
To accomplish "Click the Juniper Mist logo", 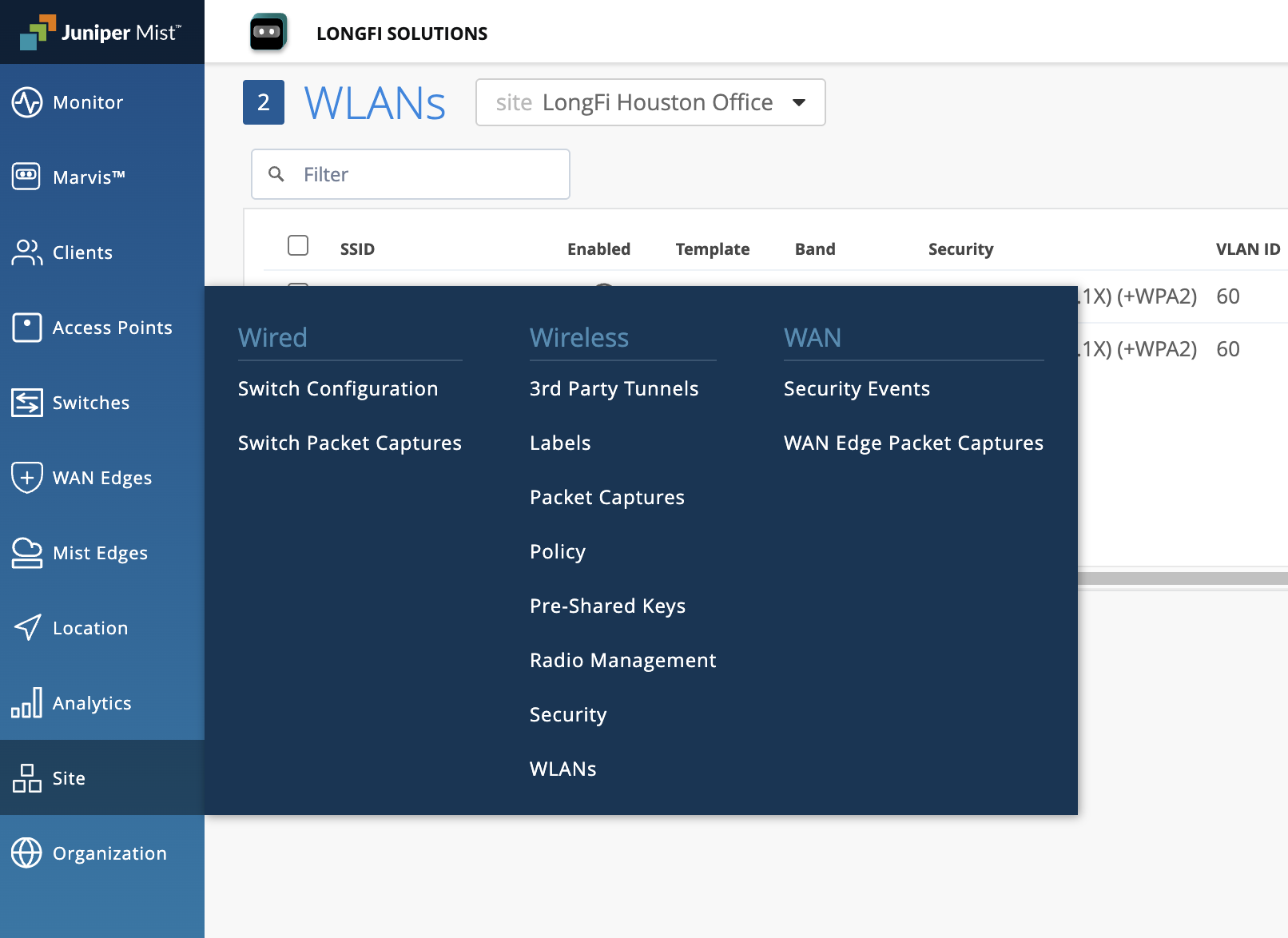I will (x=101, y=32).
